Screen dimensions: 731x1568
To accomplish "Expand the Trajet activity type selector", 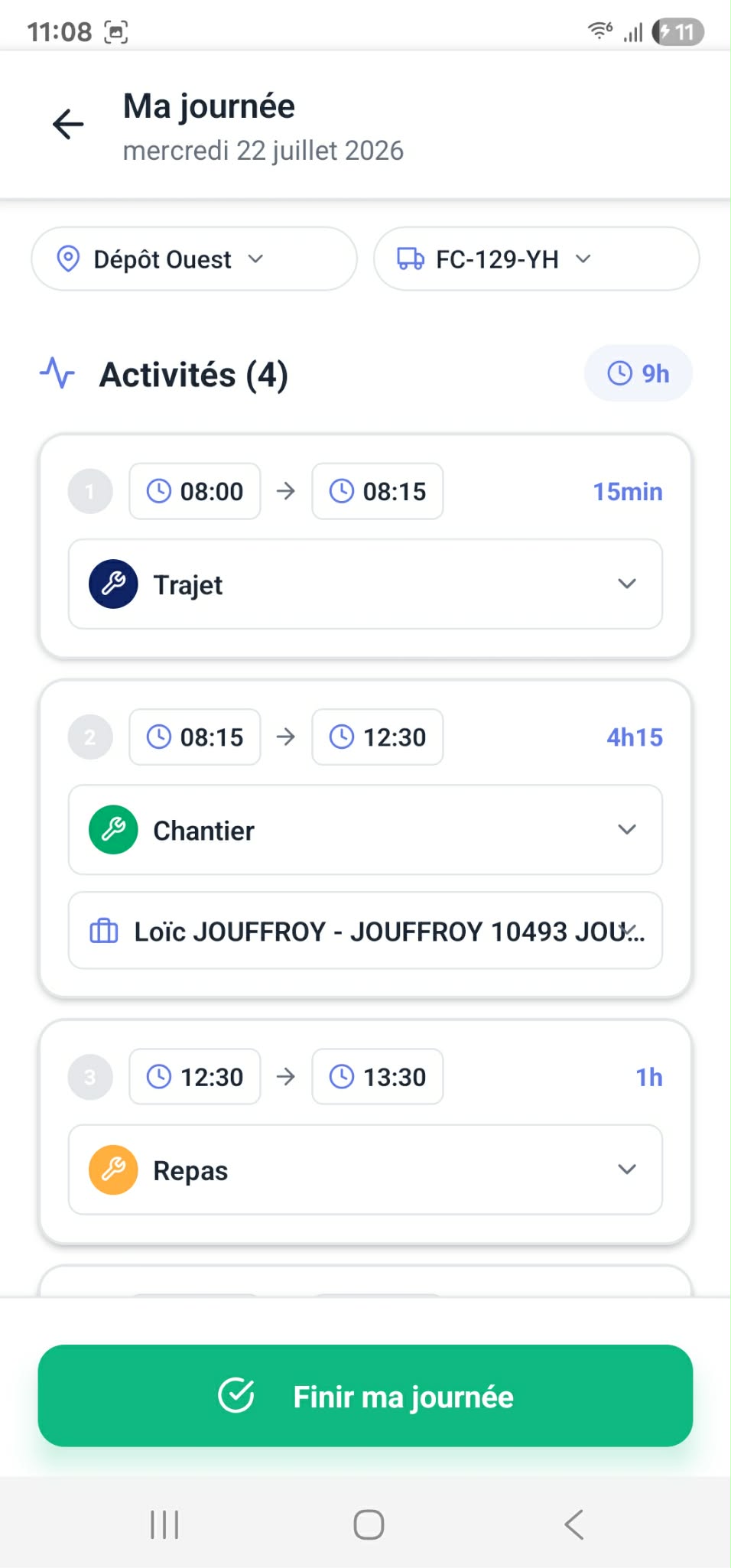I will [x=365, y=584].
